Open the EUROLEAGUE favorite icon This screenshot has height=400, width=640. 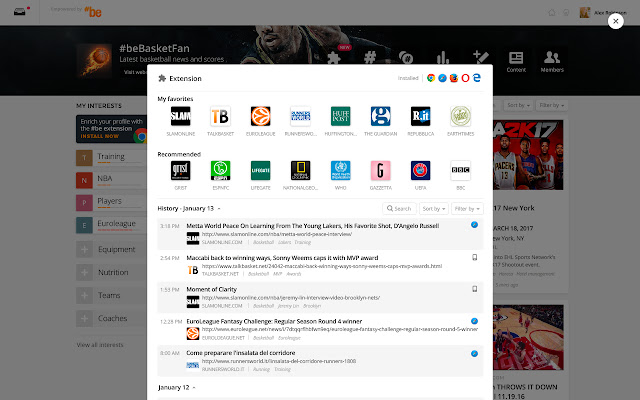tap(260, 116)
